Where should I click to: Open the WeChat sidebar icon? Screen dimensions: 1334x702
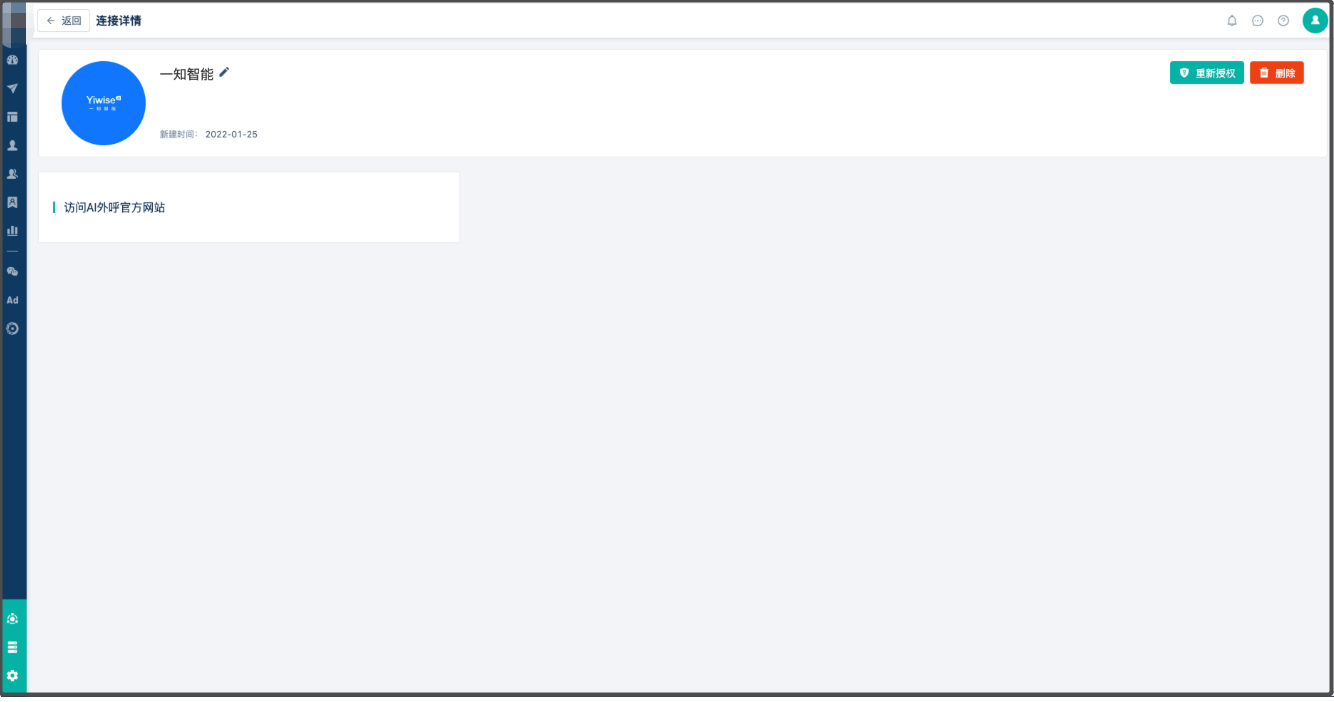coord(13,271)
